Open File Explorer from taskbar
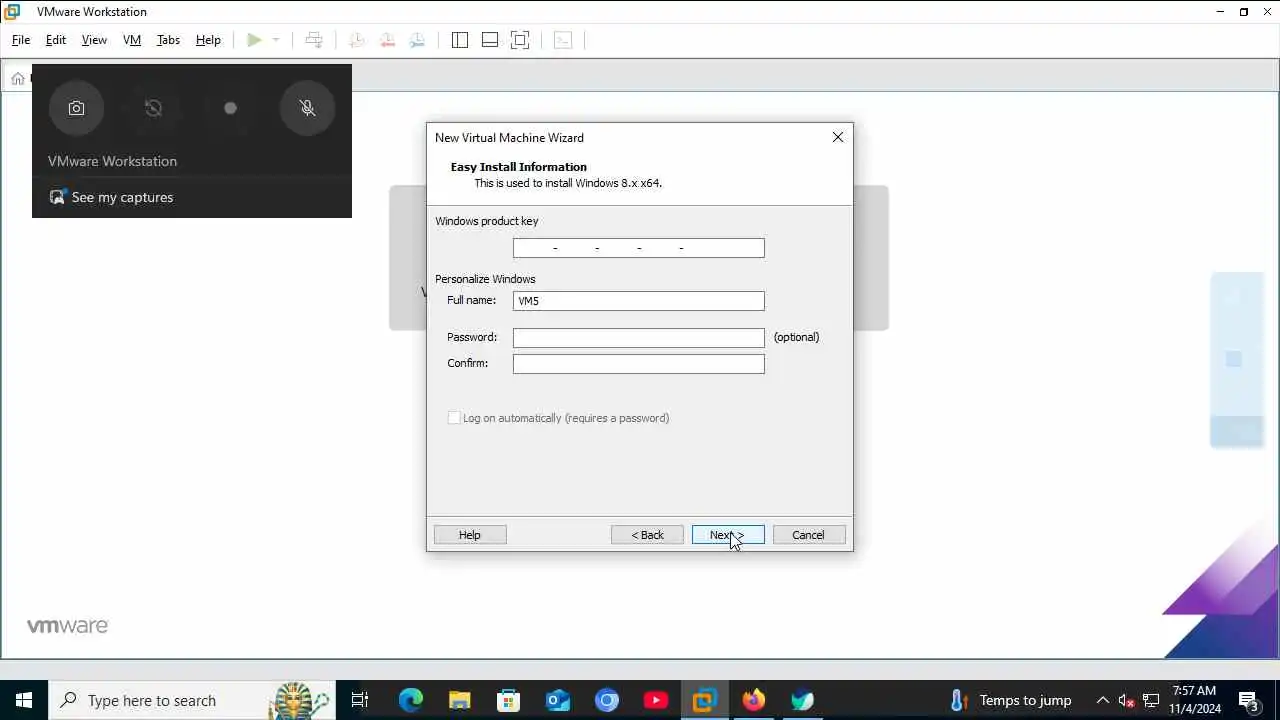Screen dimensions: 1280x720 [459, 700]
